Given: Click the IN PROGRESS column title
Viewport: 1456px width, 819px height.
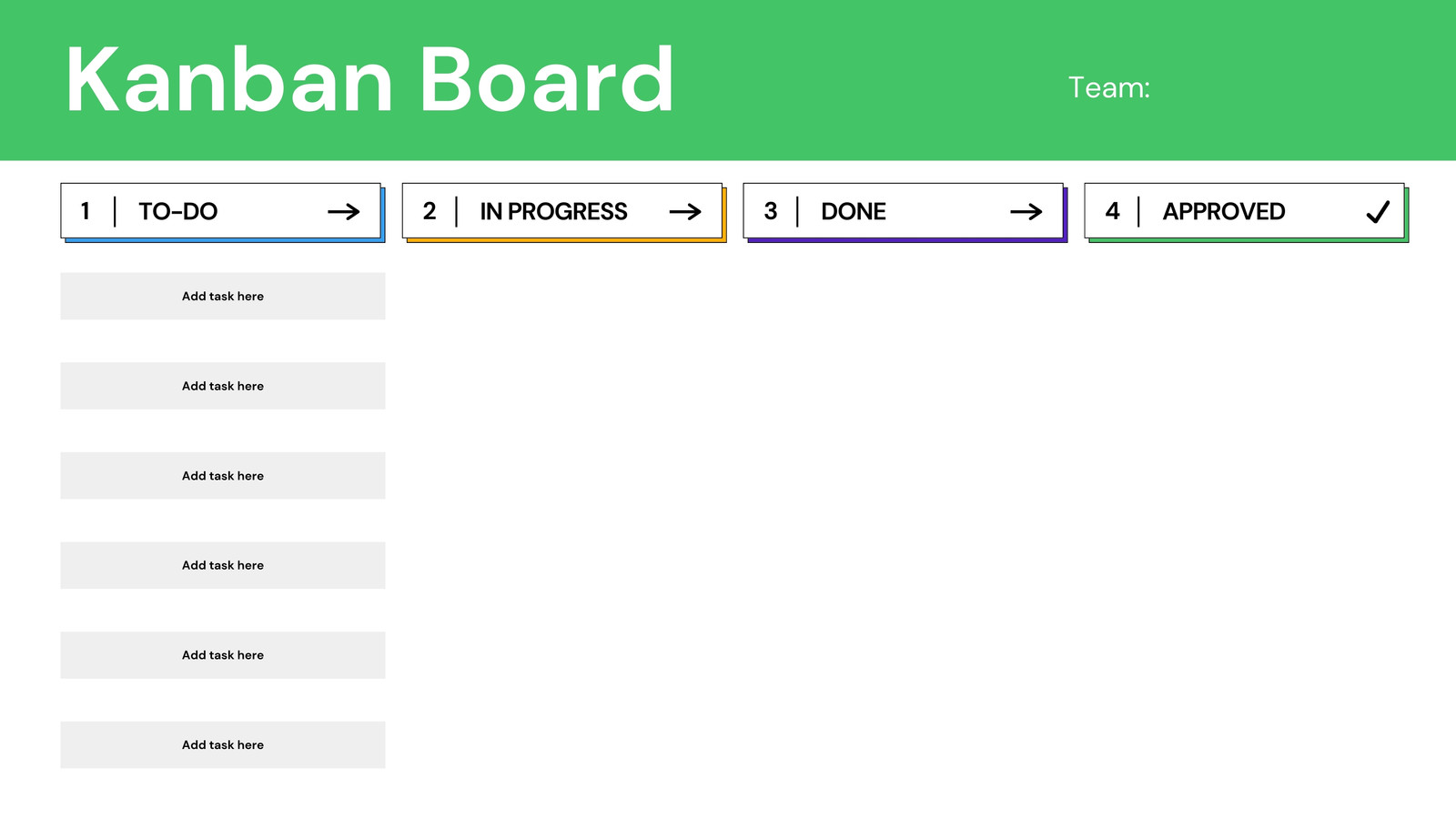Looking at the screenshot, I should click(x=553, y=211).
